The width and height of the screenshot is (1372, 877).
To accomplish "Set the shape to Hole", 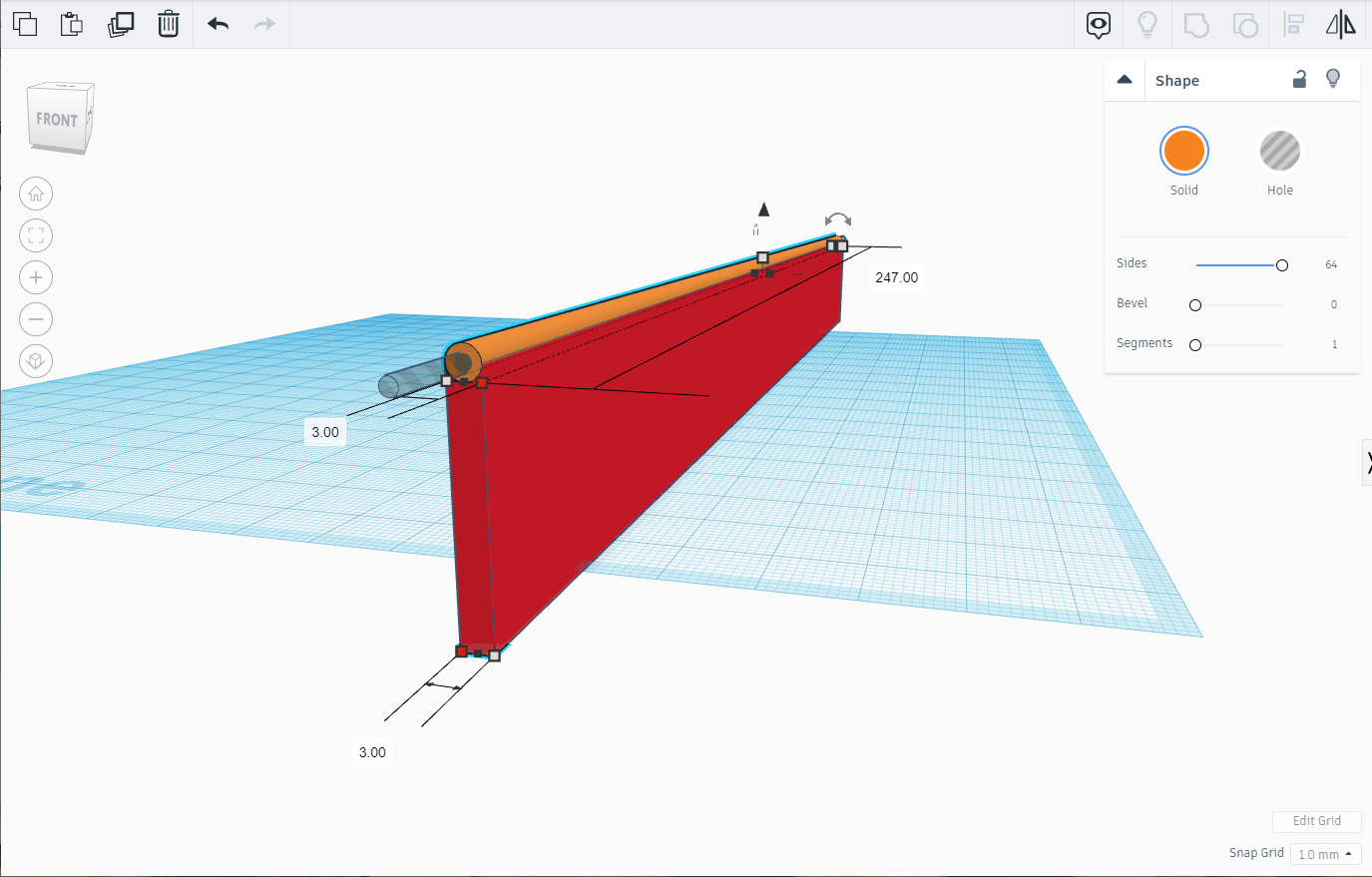I will tap(1280, 152).
